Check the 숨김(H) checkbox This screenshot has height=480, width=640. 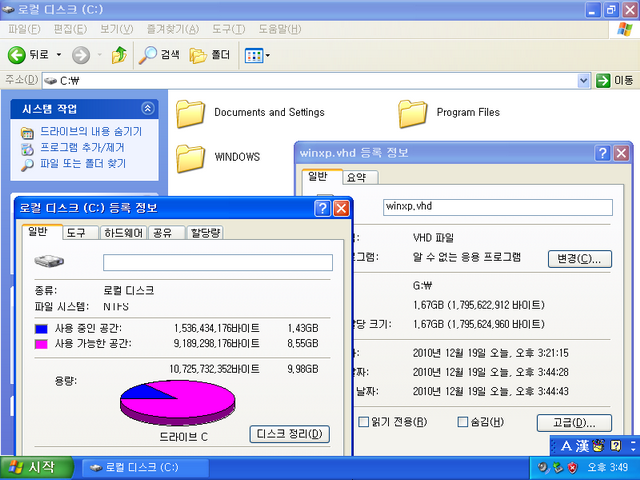pos(462,422)
